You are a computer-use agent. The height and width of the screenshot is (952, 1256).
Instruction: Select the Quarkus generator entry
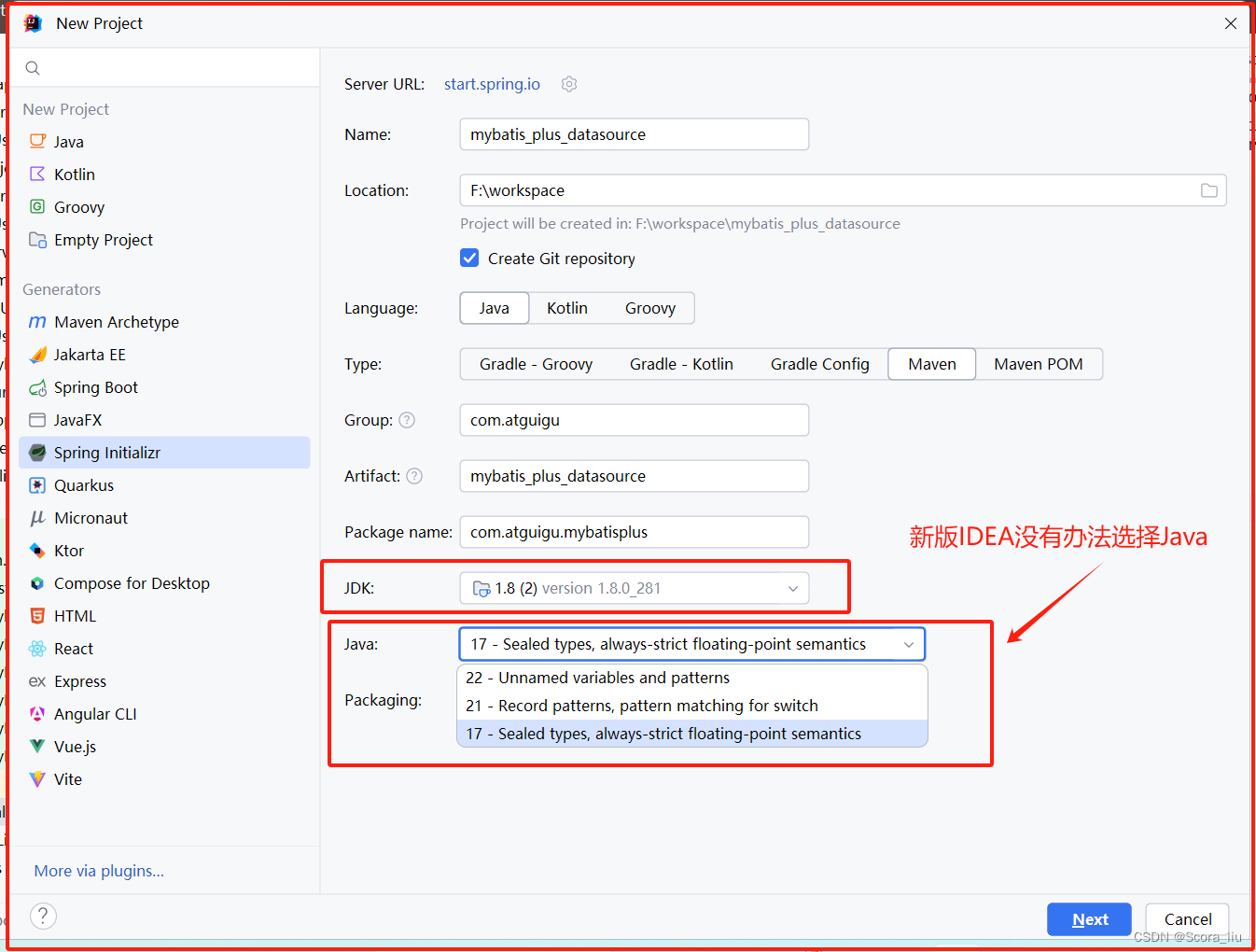point(164,485)
